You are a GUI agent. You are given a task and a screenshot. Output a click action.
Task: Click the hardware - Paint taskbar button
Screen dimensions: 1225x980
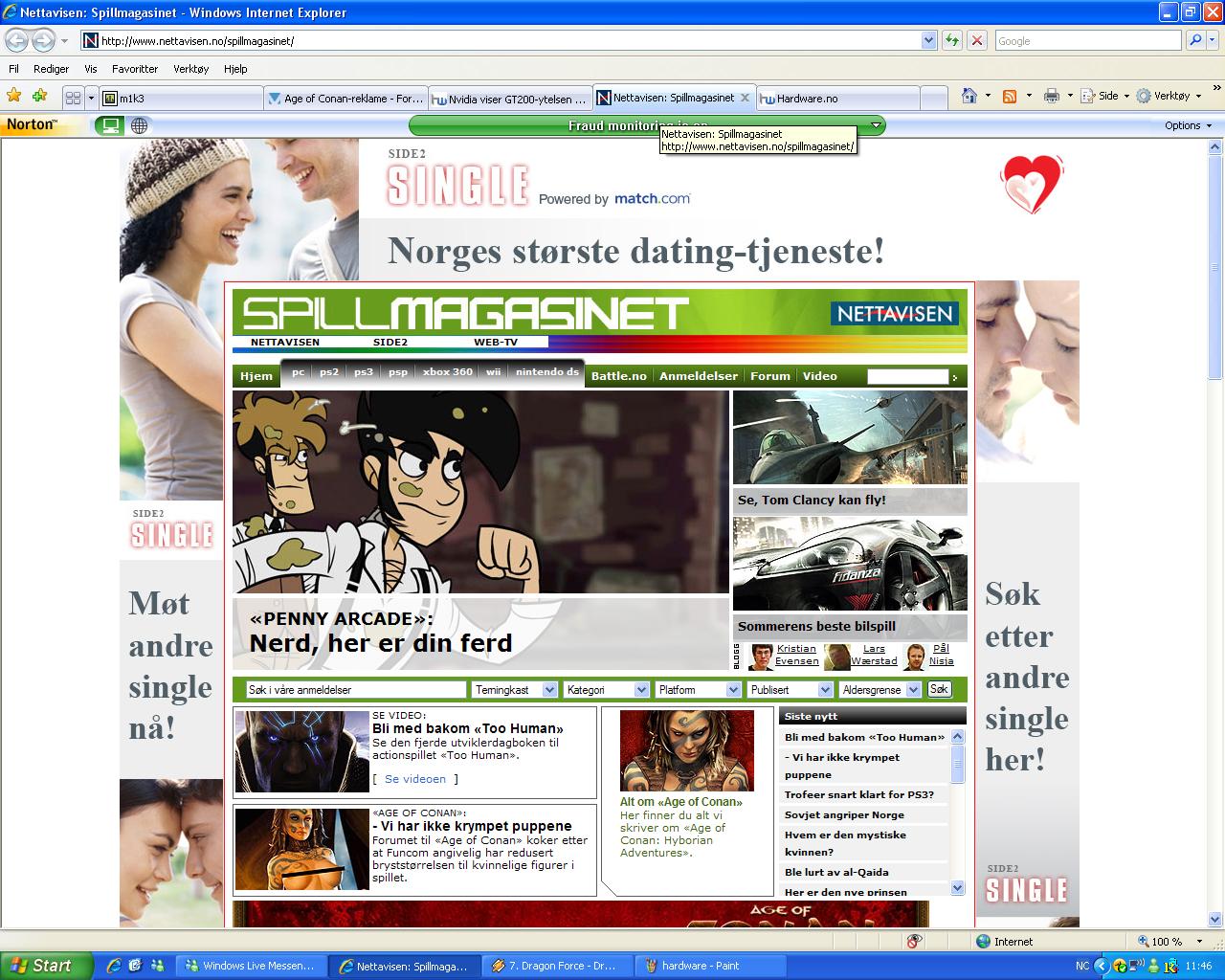[x=708, y=966]
